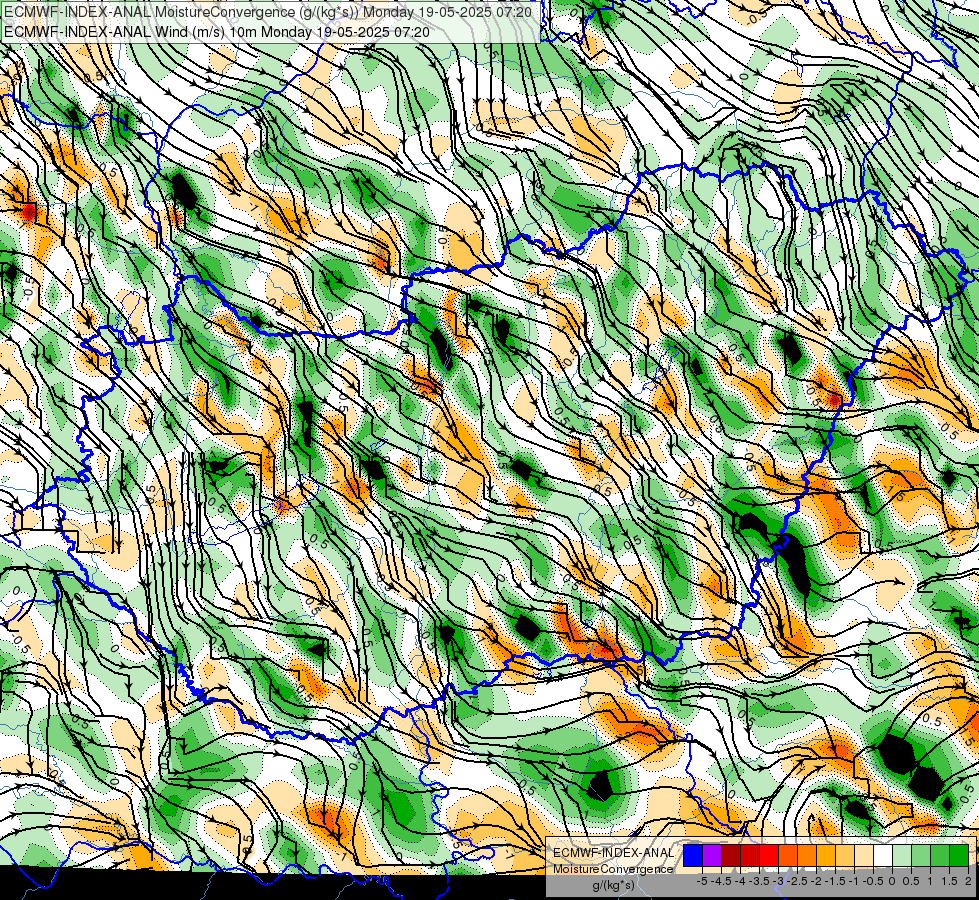Select the light orange swatch between -1.5 and -1
The image size is (979, 900).
(x=845, y=856)
